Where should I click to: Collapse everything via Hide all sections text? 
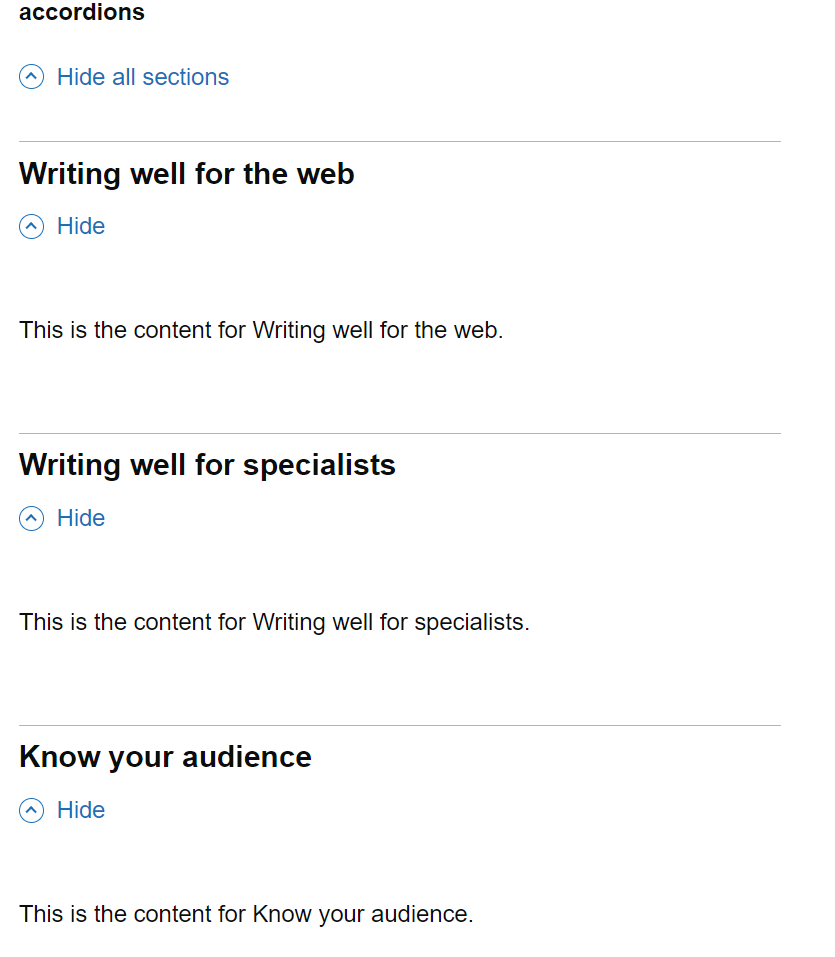(x=143, y=77)
